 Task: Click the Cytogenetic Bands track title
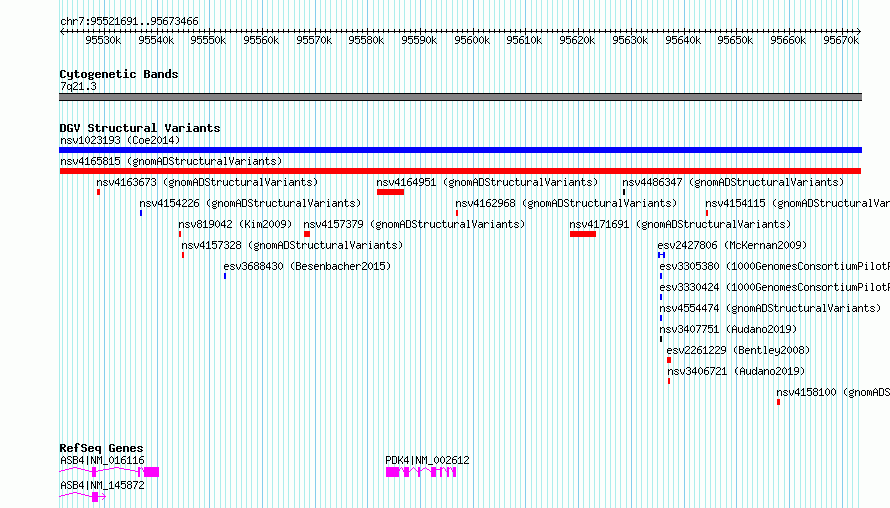119,74
